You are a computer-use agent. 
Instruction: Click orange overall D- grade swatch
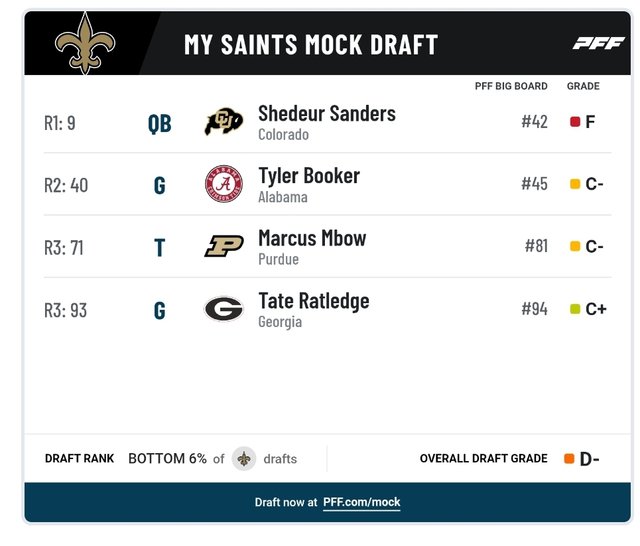pyautogui.click(x=569, y=458)
